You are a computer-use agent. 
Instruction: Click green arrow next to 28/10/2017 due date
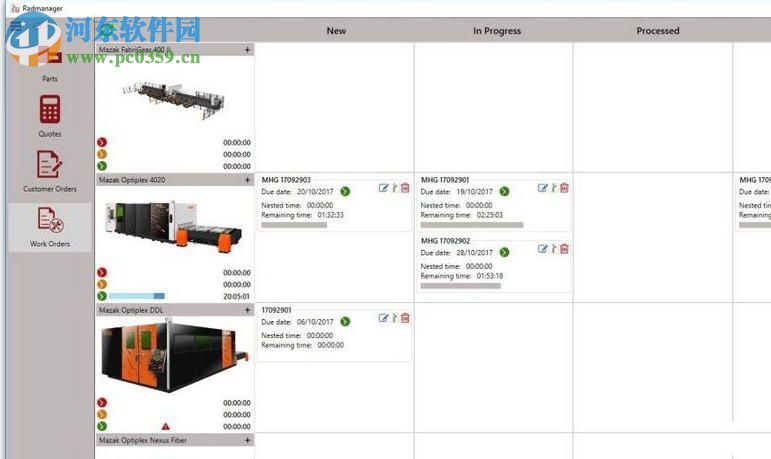click(x=504, y=252)
